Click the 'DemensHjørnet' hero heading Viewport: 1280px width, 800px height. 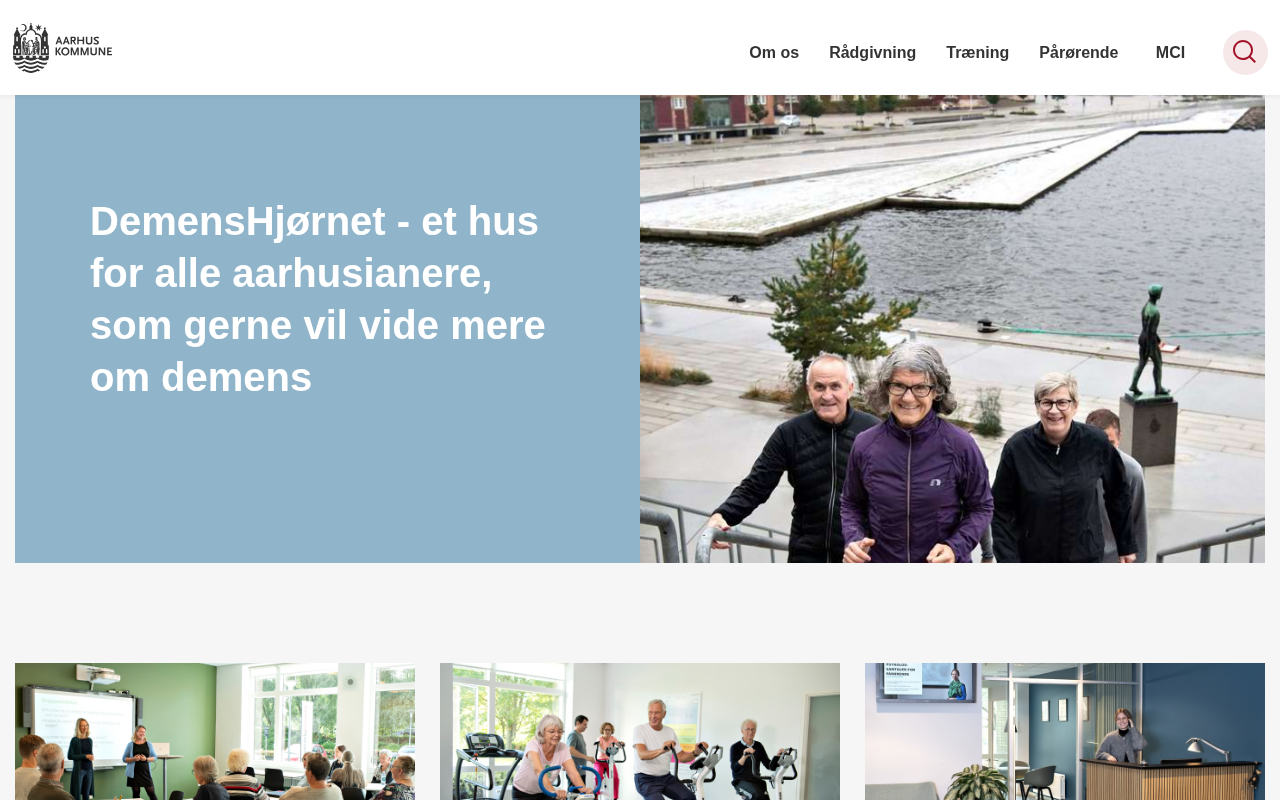318,299
